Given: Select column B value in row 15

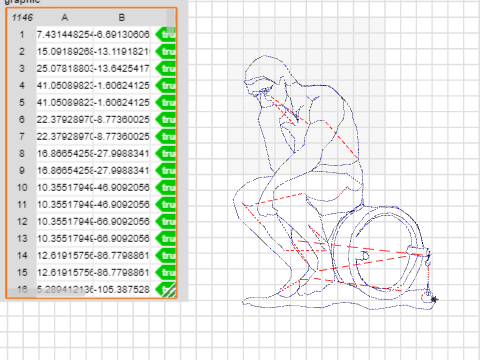Looking at the screenshot, I should coord(122,272).
